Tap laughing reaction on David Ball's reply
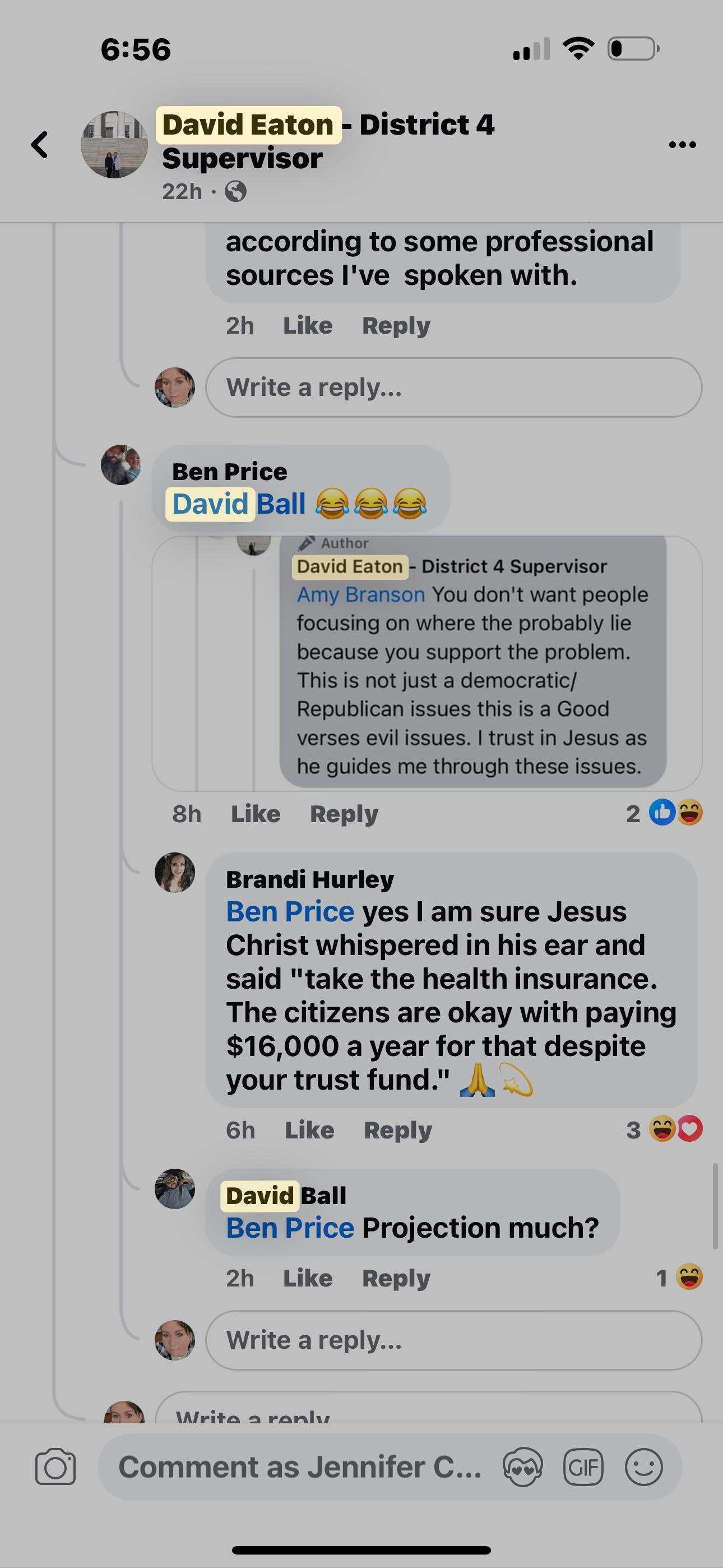Image resolution: width=723 pixels, height=1568 pixels. point(689,1277)
